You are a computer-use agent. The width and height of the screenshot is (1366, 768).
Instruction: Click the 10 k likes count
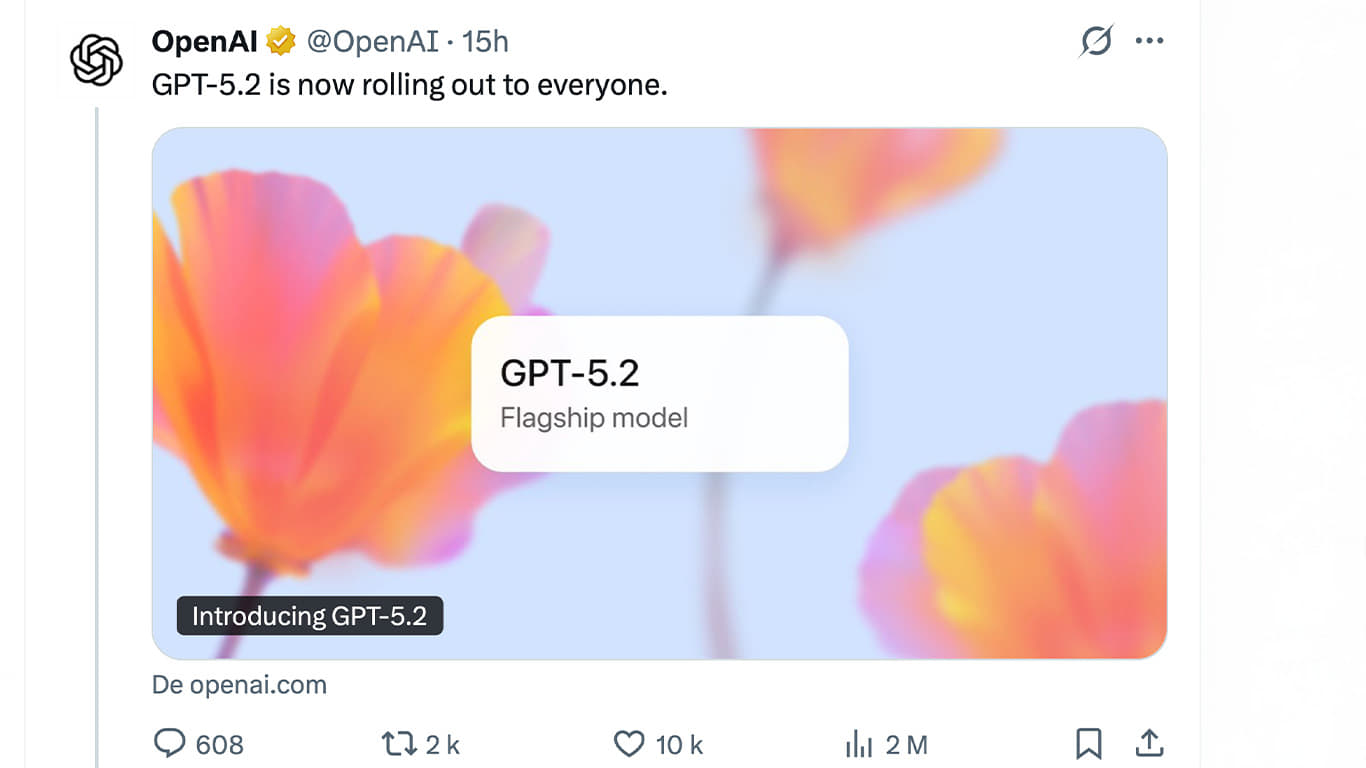coord(680,745)
